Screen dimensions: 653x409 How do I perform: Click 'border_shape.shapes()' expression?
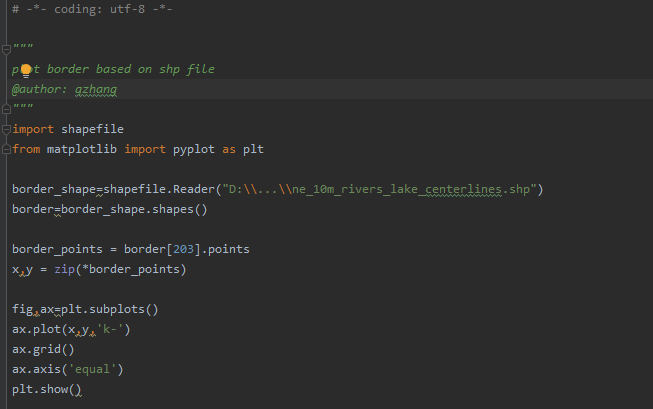click(x=134, y=209)
